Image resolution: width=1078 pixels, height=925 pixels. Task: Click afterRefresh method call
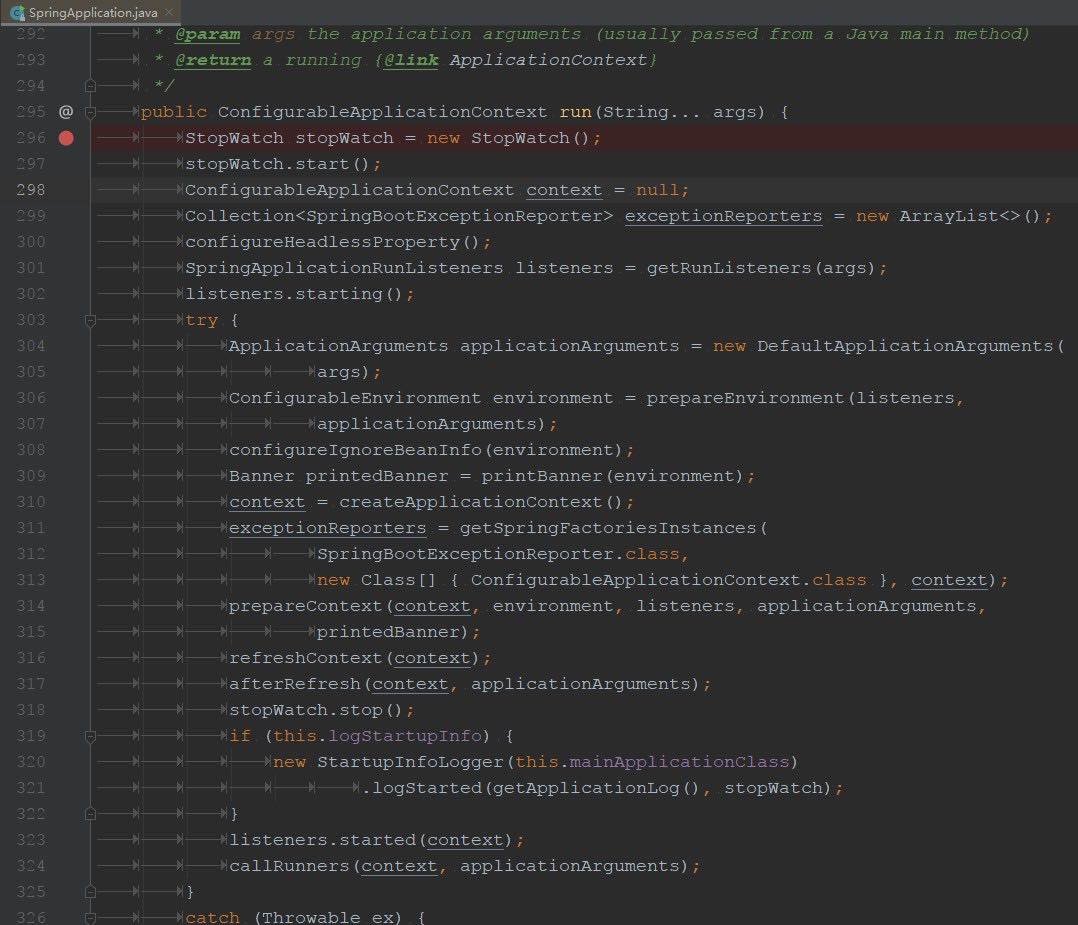[294, 684]
